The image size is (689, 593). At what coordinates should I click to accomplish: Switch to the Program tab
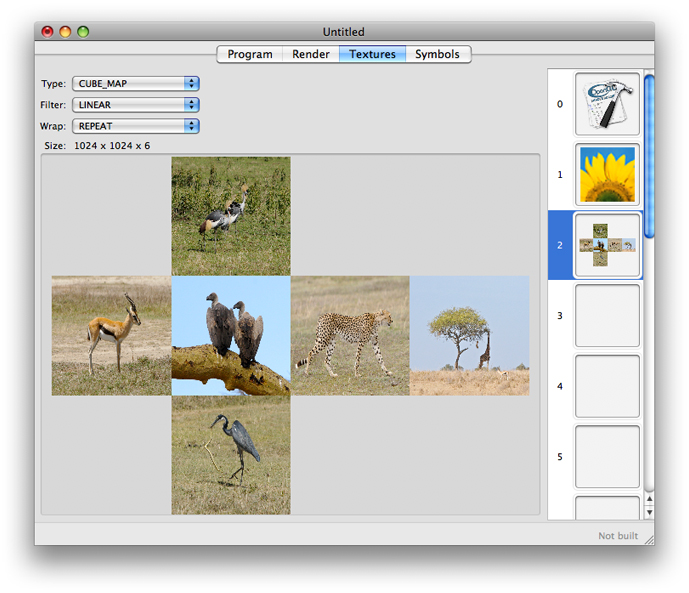[250, 54]
